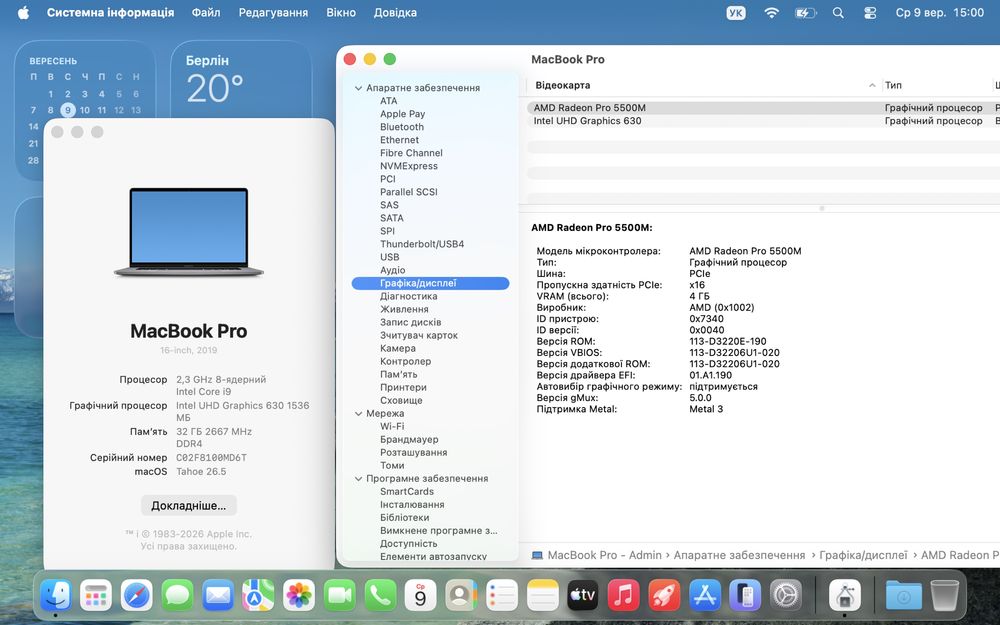The height and width of the screenshot is (625, 1000).
Task: Click the Докладніше… button
Action: pos(189,506)
